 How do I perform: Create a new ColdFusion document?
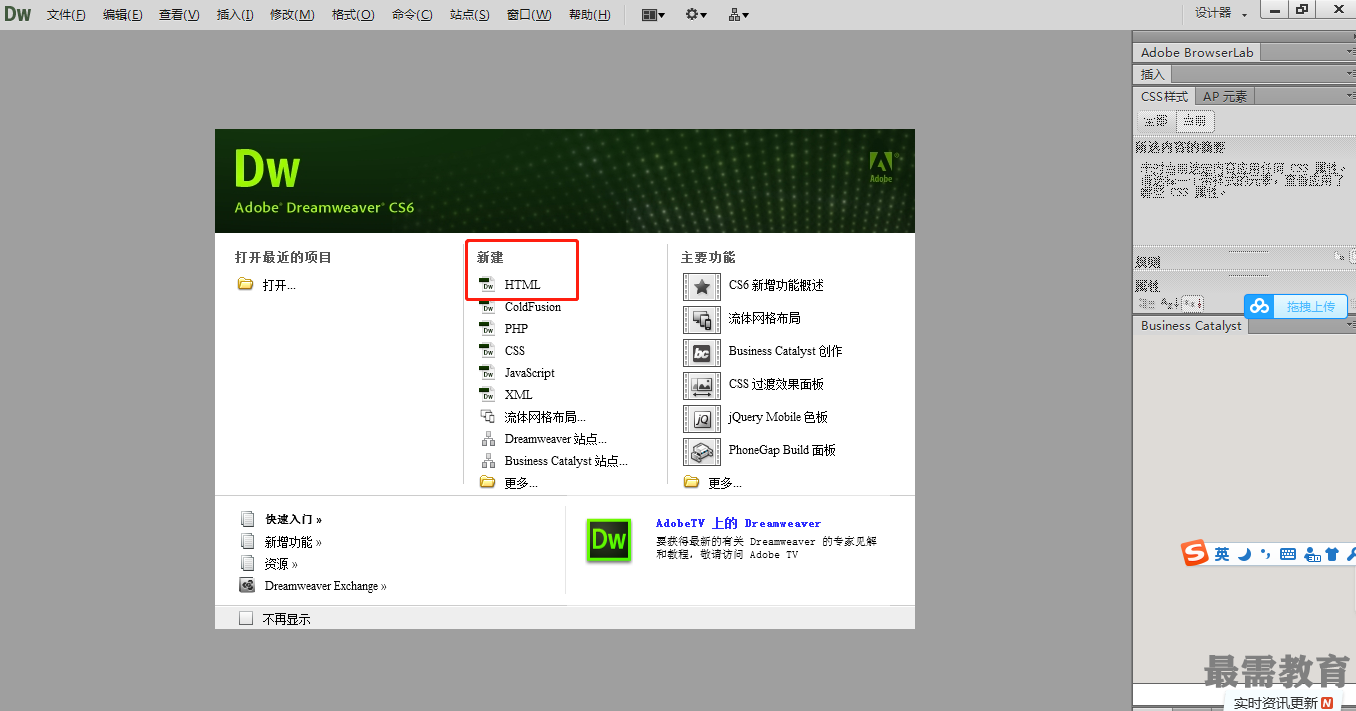[520, 307]
